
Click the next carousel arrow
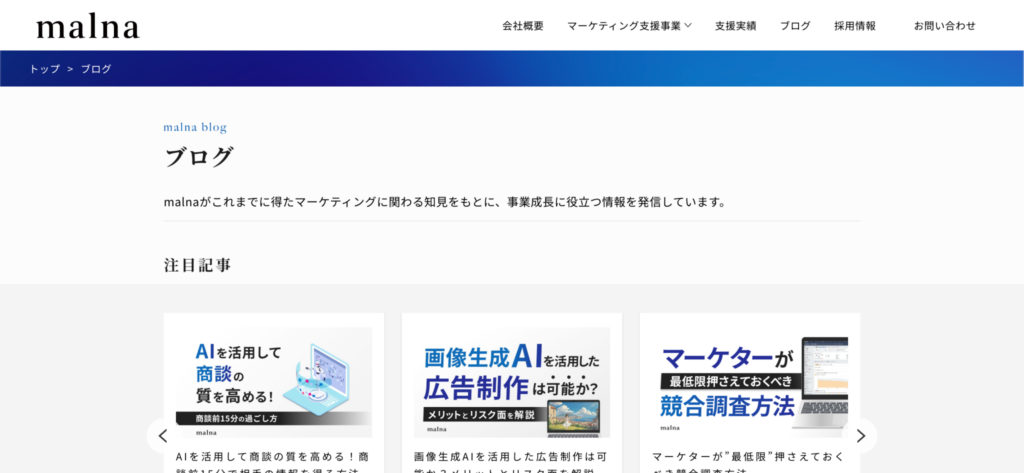(860, 436)
